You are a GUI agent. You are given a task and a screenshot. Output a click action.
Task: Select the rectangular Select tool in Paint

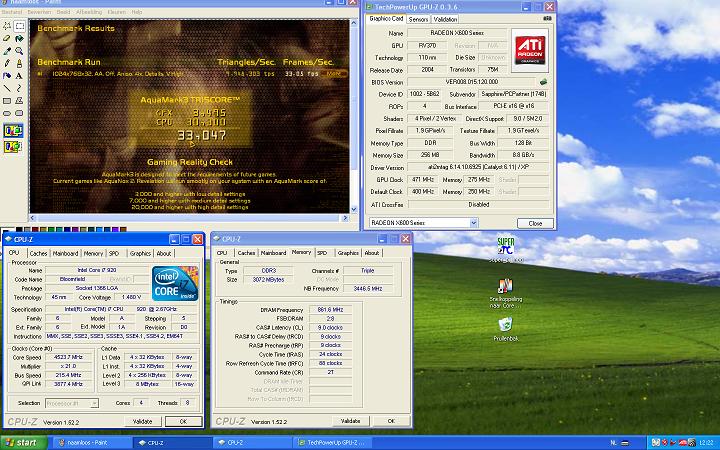pos(19,26)
